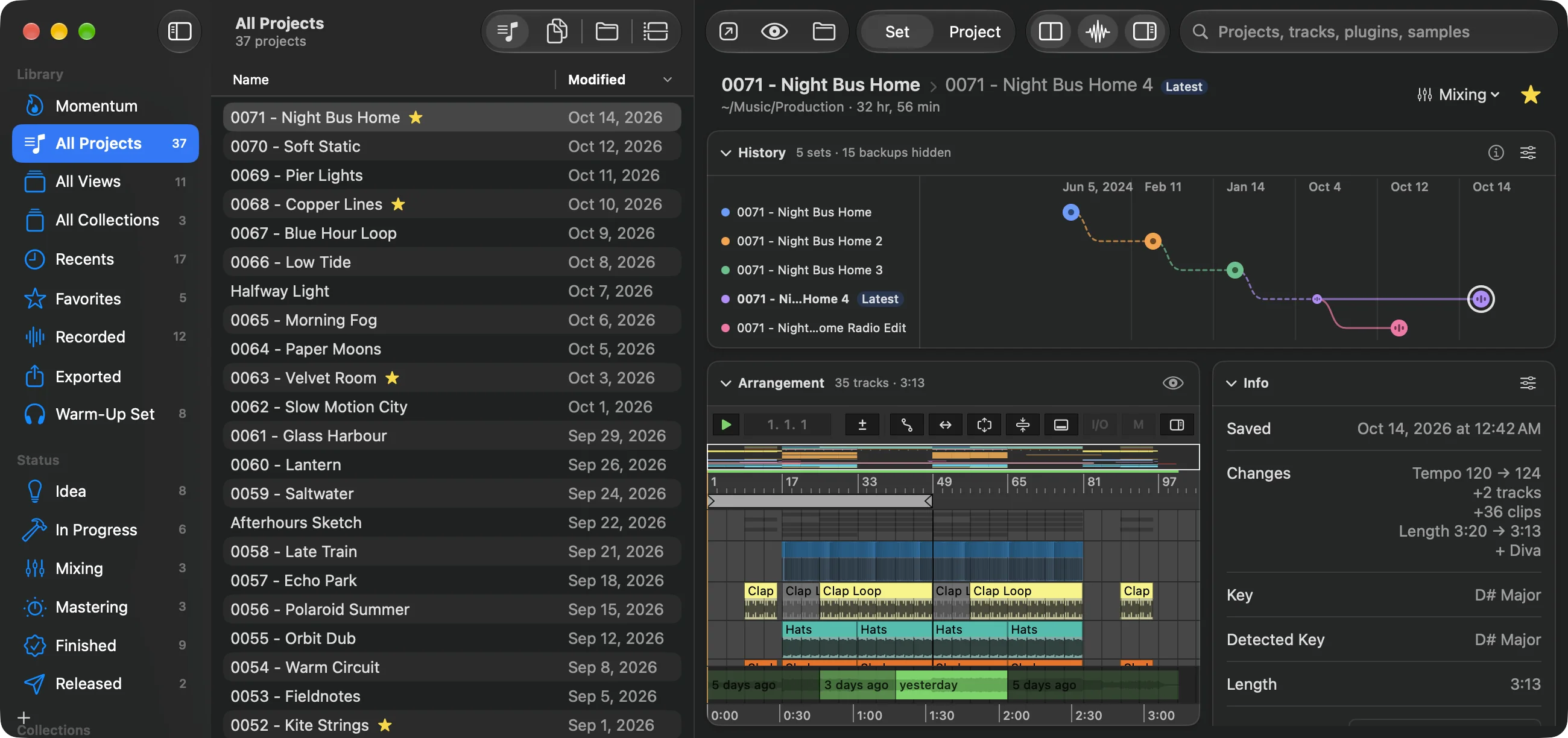
Task: Toggle the sidebar panel icon
Action: pos(180,31)
